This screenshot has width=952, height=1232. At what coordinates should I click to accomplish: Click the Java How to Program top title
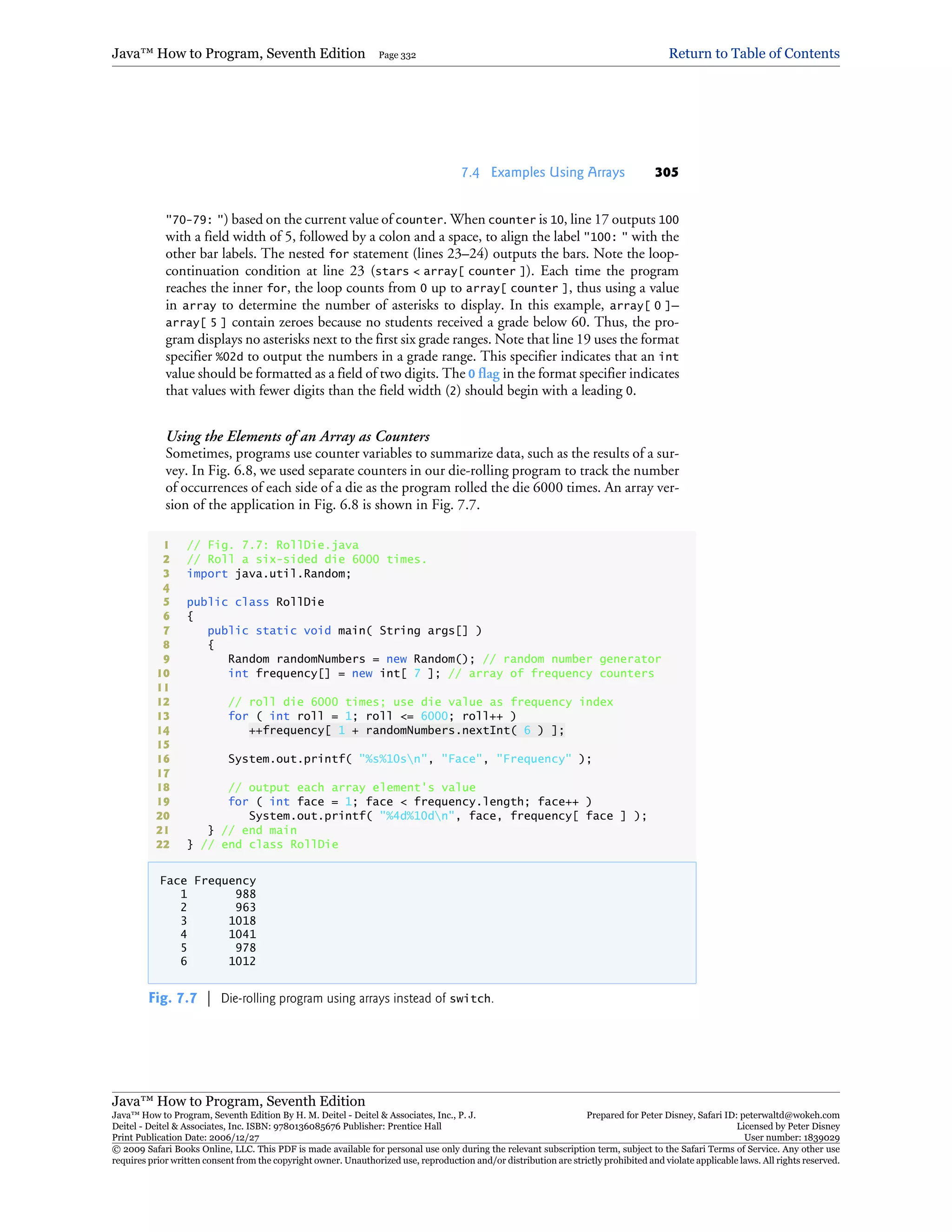[238, 53]
